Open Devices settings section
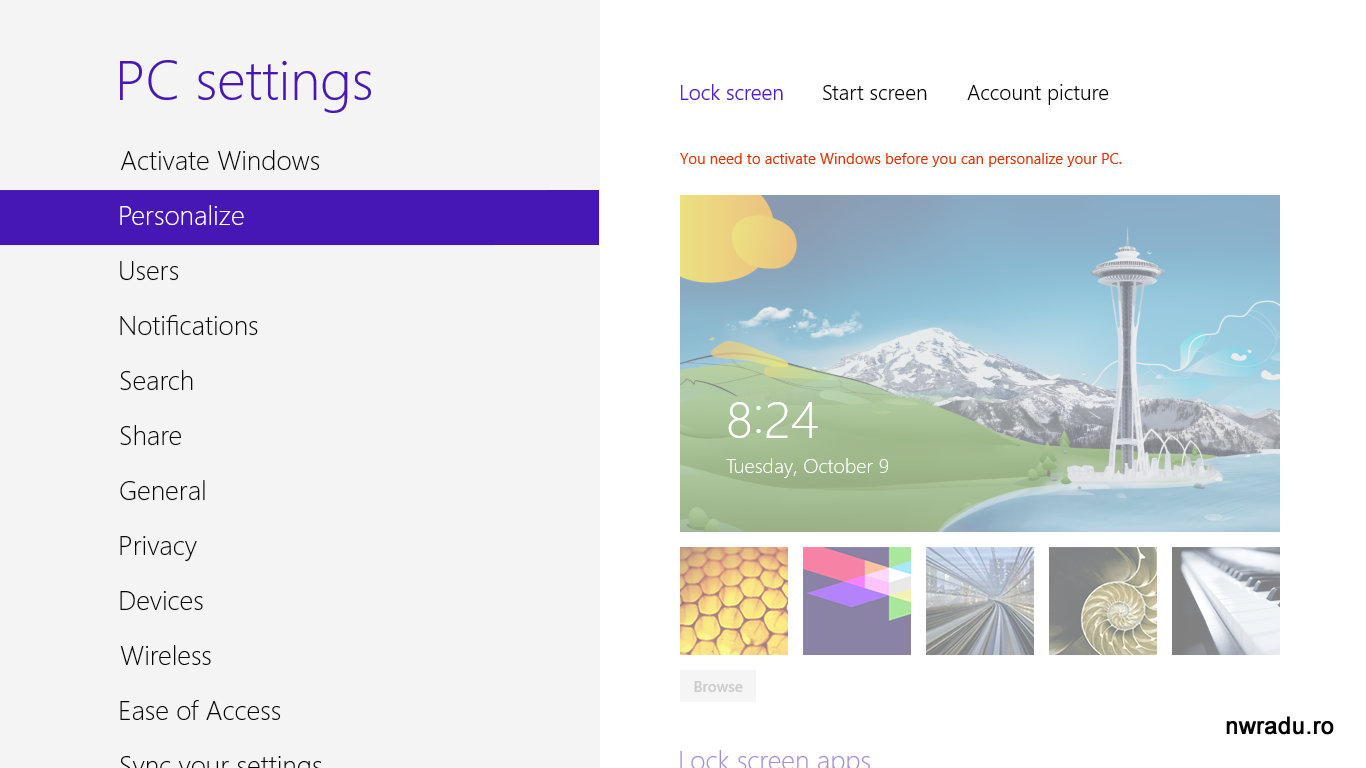 click(161, 601)
